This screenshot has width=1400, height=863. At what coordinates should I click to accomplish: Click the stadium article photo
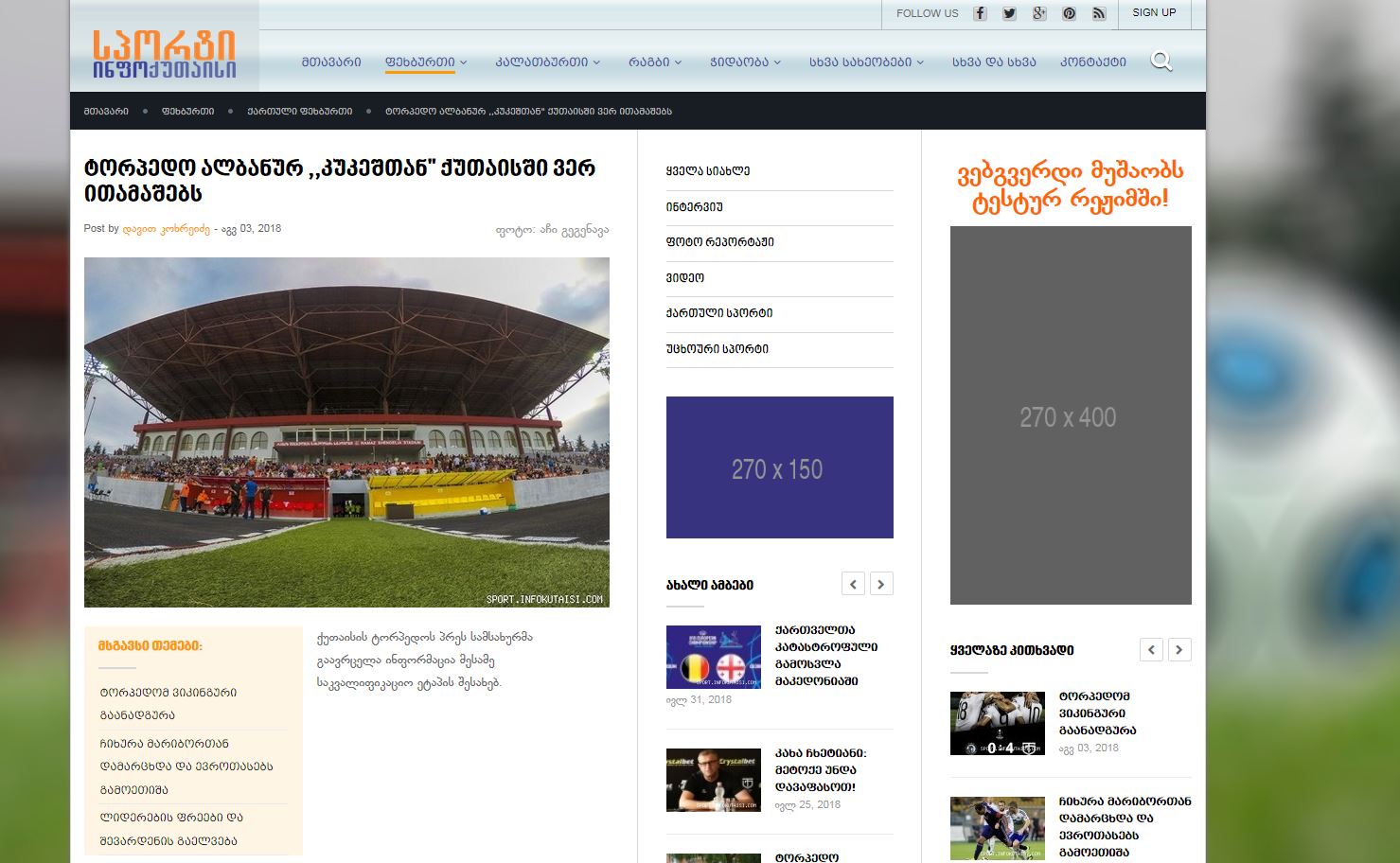click(x=346, y=432)
